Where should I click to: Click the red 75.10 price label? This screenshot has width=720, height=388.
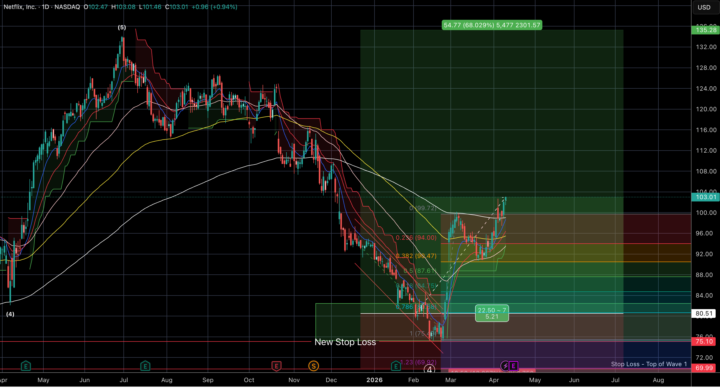point(704,342)
